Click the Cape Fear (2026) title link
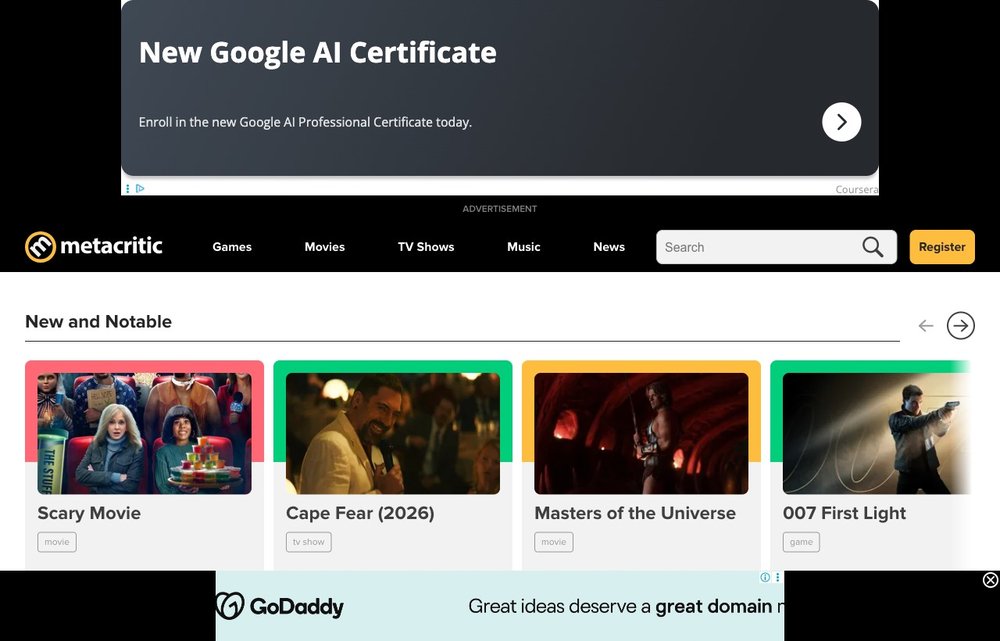The image size is (1000, 641). [x=360, y=513]
